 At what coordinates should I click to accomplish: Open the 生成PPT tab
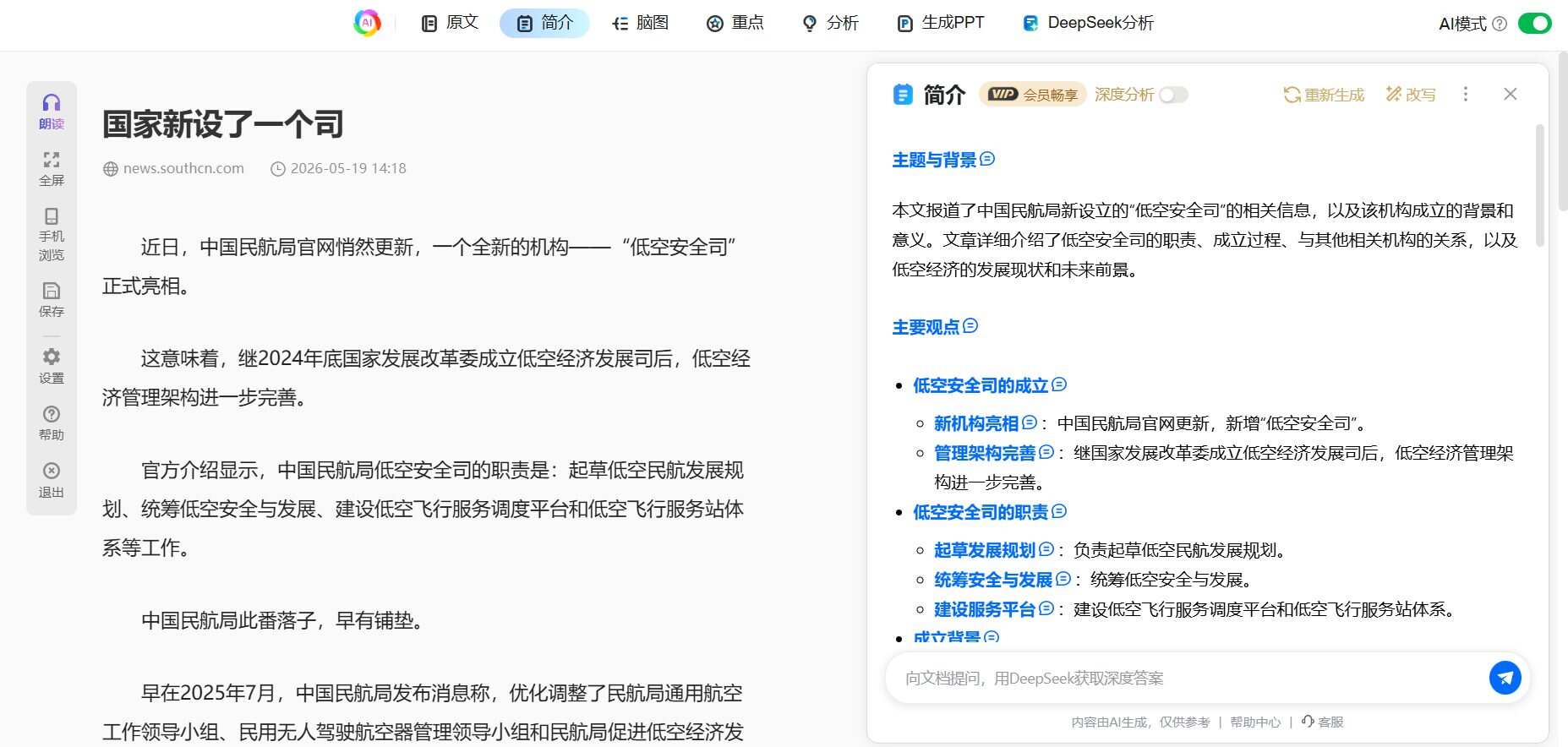pyautogui.click(x=940, y=23)
